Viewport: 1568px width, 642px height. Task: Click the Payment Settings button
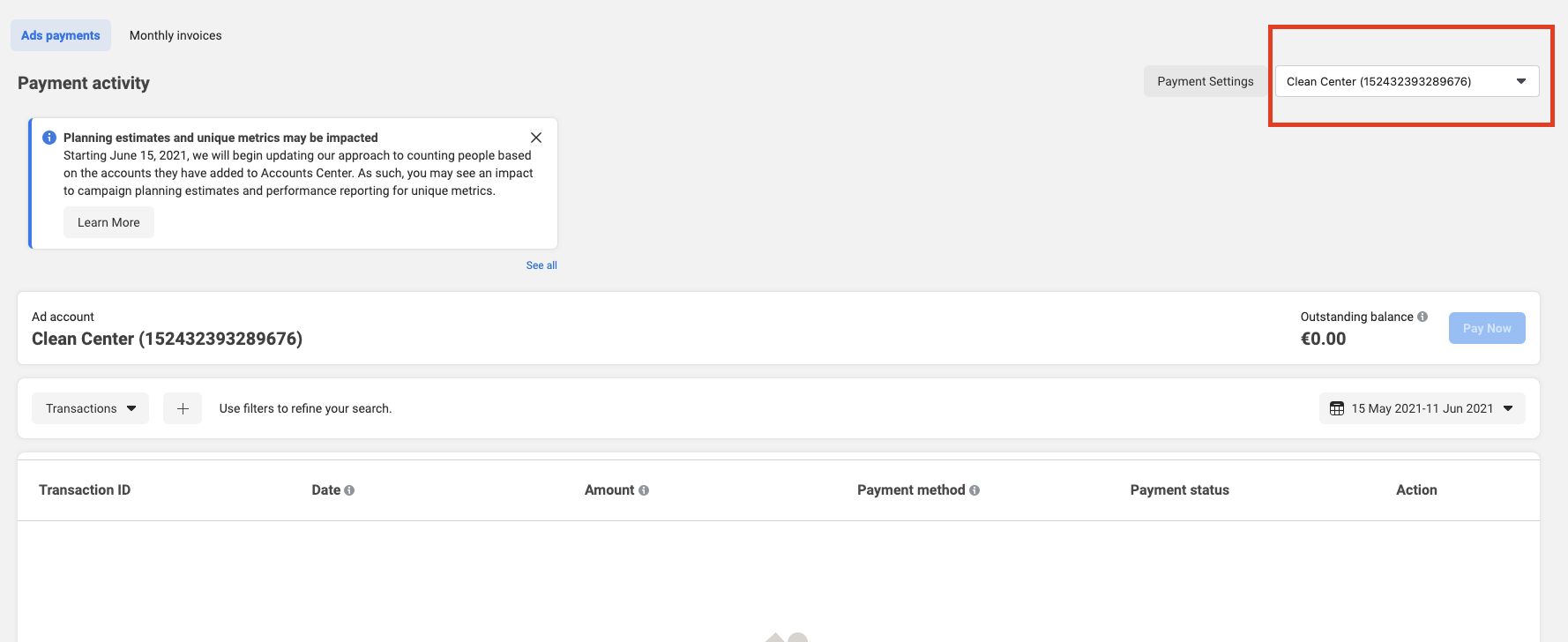point(1206,81)
